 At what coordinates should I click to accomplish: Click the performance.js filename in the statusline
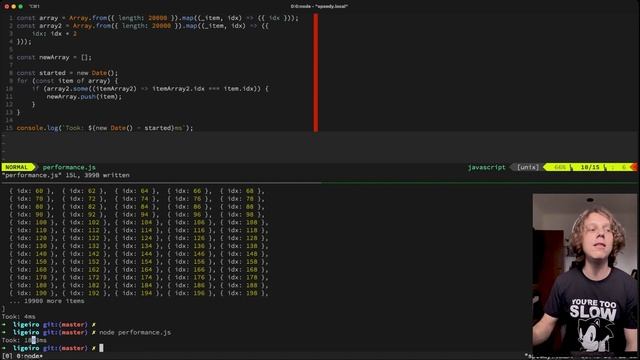click(x=69, y=167)
